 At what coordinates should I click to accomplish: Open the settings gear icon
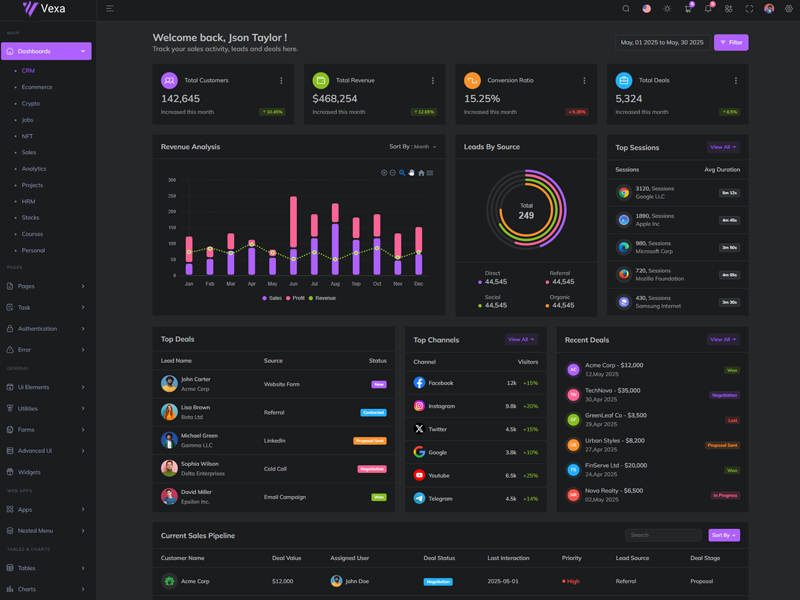[789, 9]
